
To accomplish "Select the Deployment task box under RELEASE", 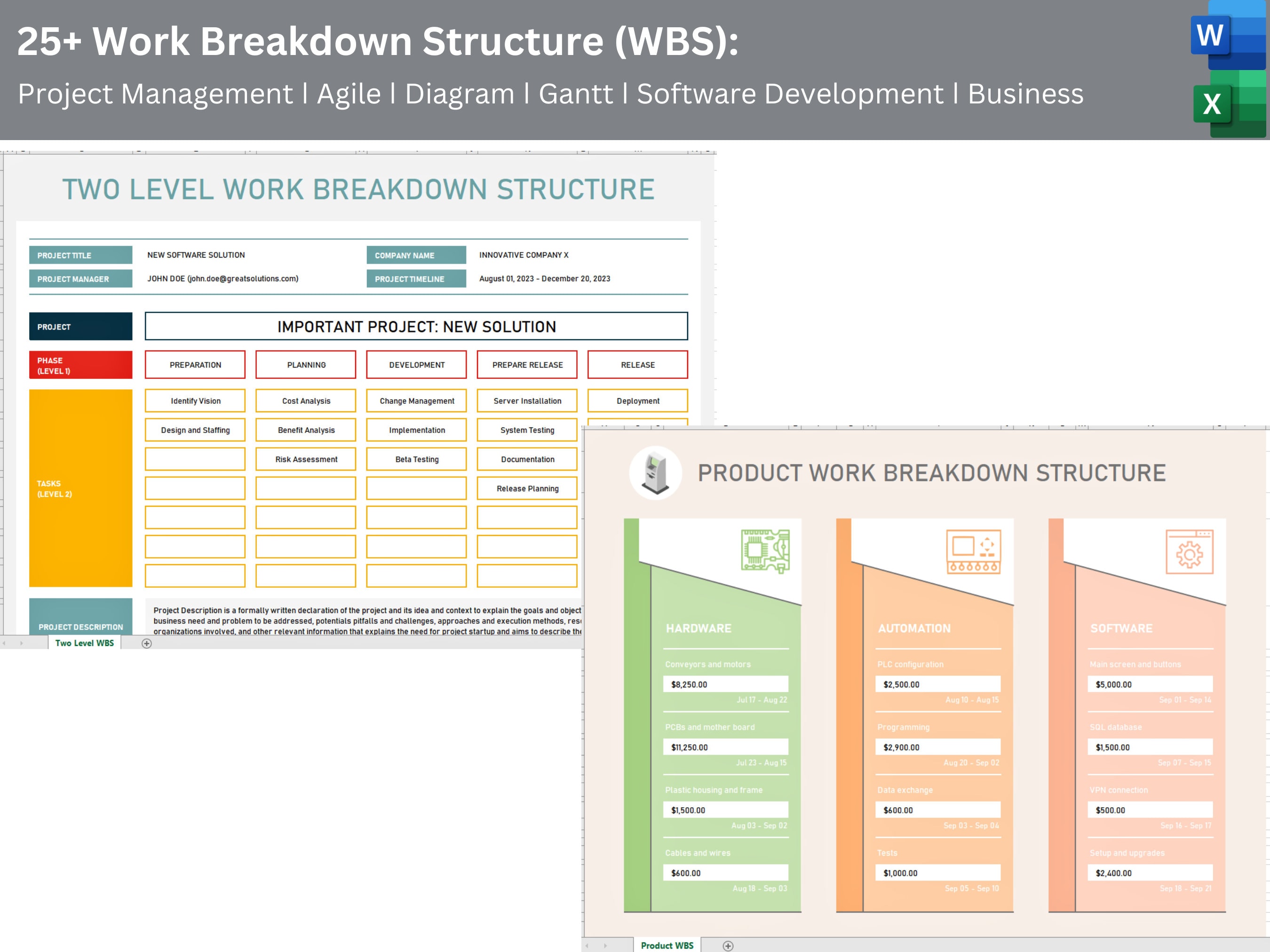I will pyautogui.click(x=637, y=401).
